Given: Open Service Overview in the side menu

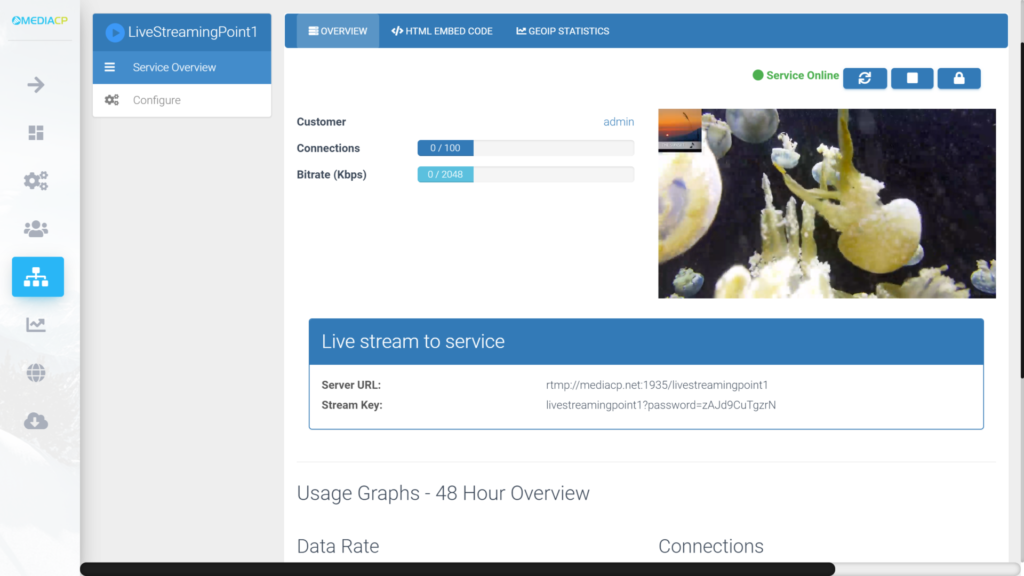Looking at the screenshot, I should pyautogui.click(x=182, y=67).
